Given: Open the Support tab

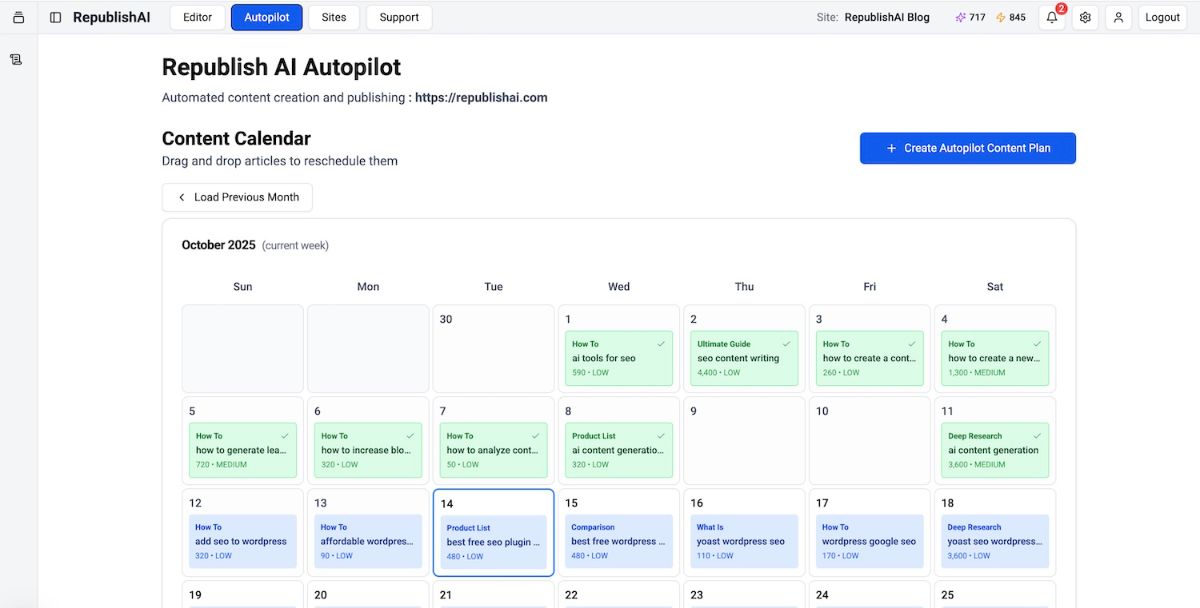Looking at the screenshot, I should click(399, 17).
